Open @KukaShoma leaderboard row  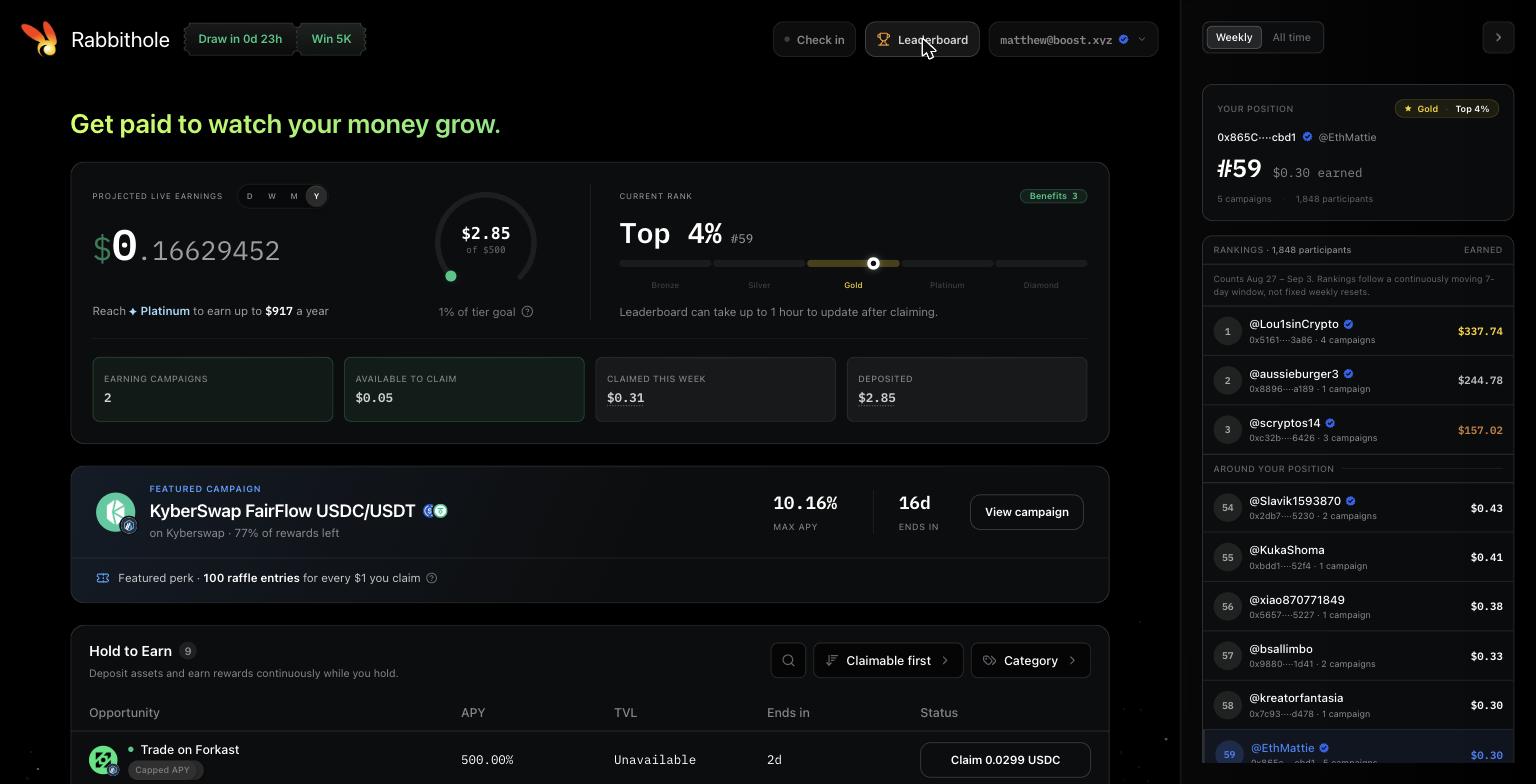coord(1358,557)
